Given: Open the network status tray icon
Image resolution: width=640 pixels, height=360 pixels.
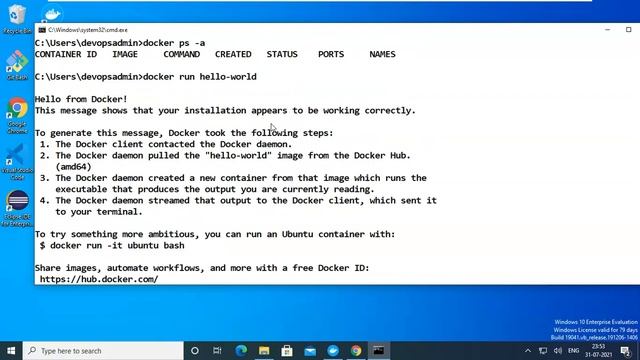Looking at the screenshot, I should coord(543,351).
